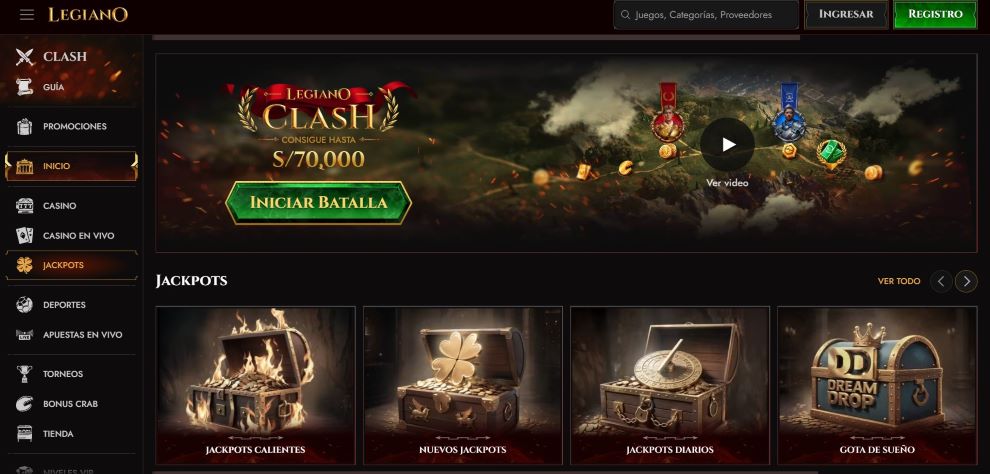Select the Promociones gift icon
The image size is (990, 474).
[25, 126]
